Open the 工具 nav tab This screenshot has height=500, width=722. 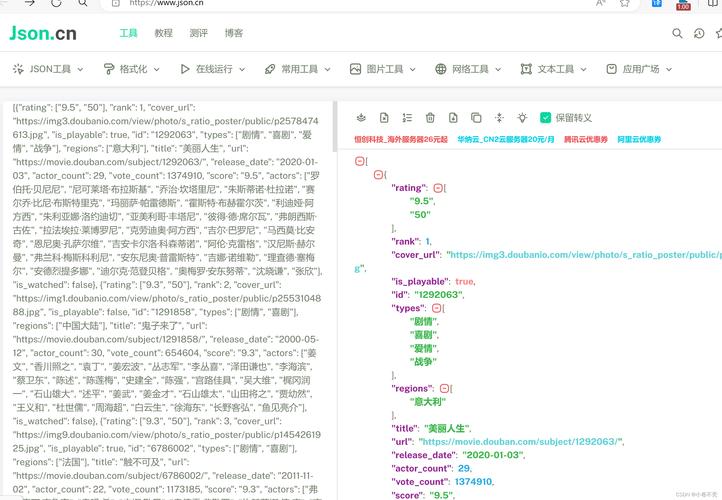pos(128,33)
